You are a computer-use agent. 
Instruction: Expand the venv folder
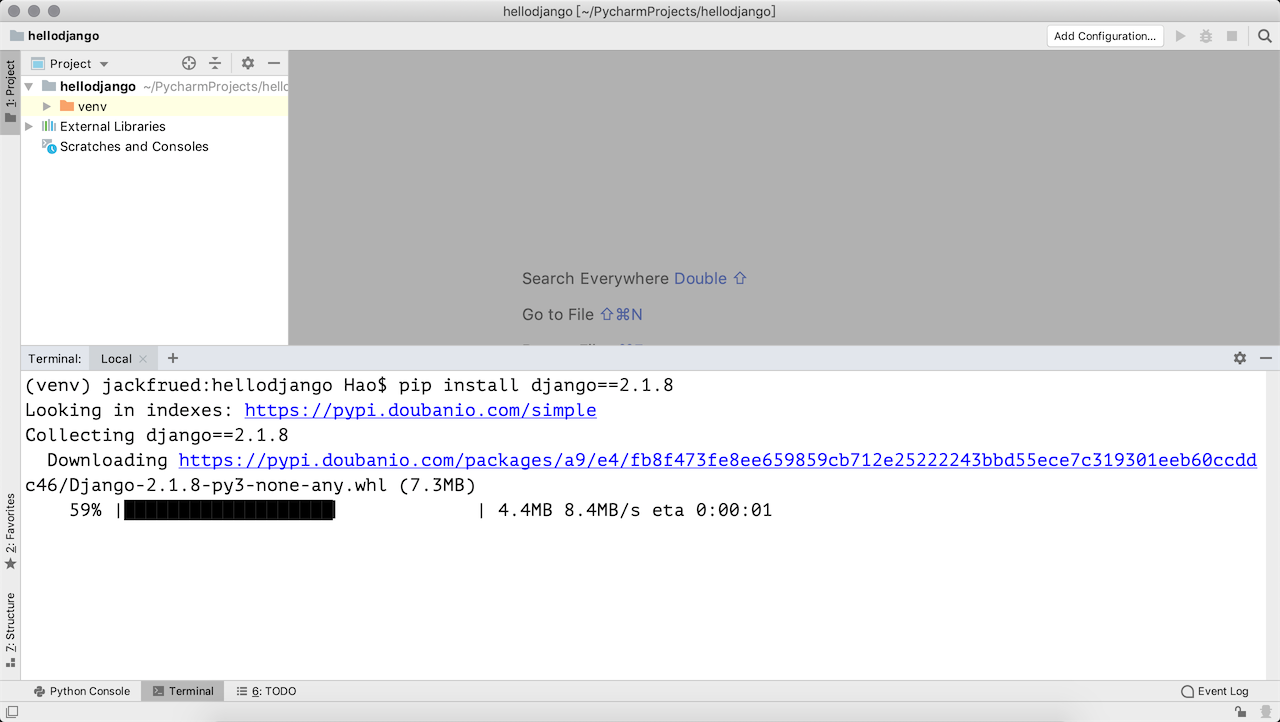46,106
